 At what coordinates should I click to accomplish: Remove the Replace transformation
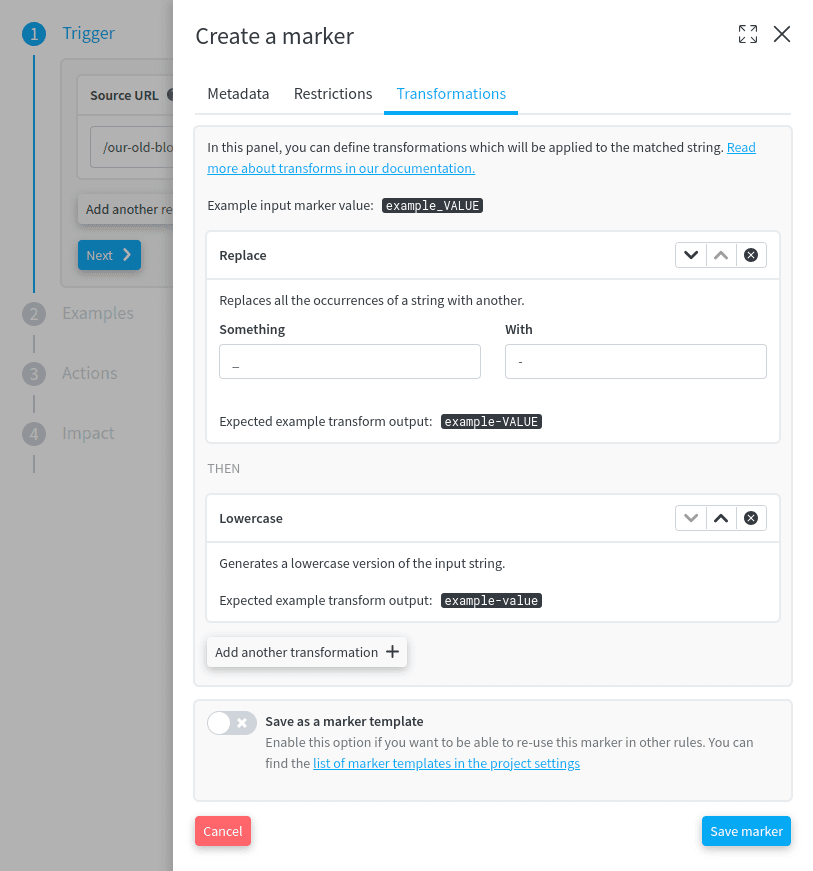click(751, 255)
